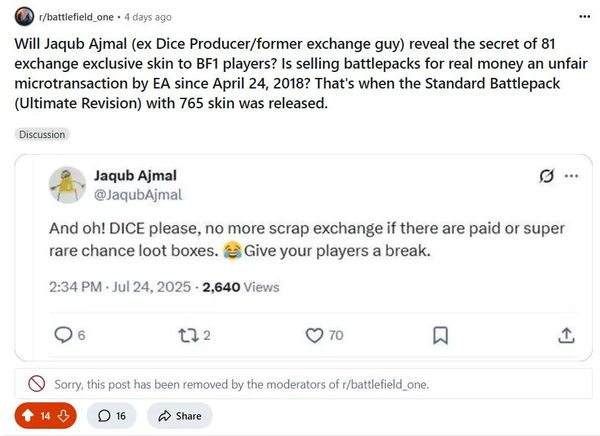This screenshot has height=436, width=600.
Task: Click the Grok icon on tweet
Action: click(546, 176)
